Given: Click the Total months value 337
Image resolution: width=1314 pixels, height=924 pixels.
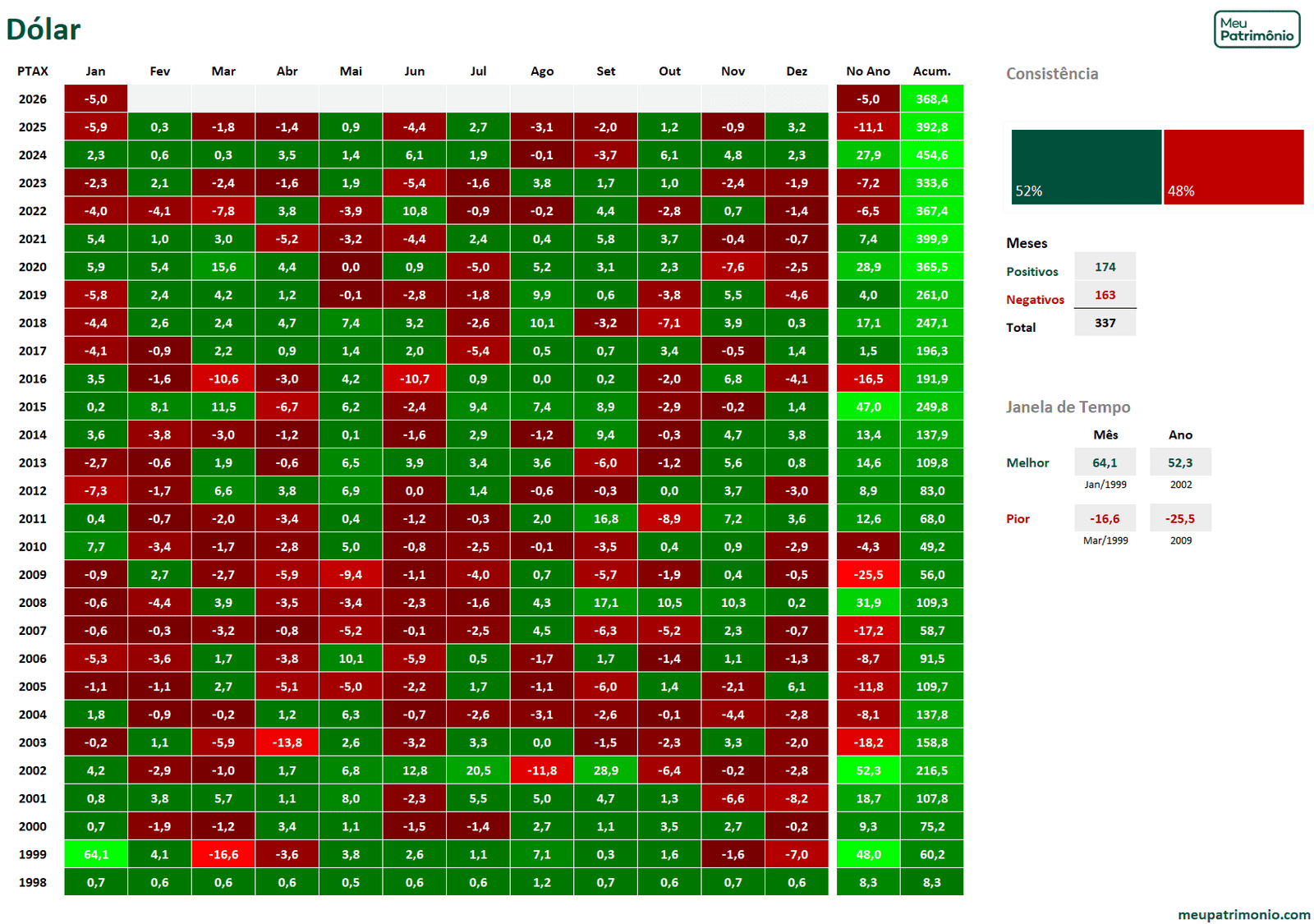Looking at the screenshot, I should click(x=1105, y=323).
